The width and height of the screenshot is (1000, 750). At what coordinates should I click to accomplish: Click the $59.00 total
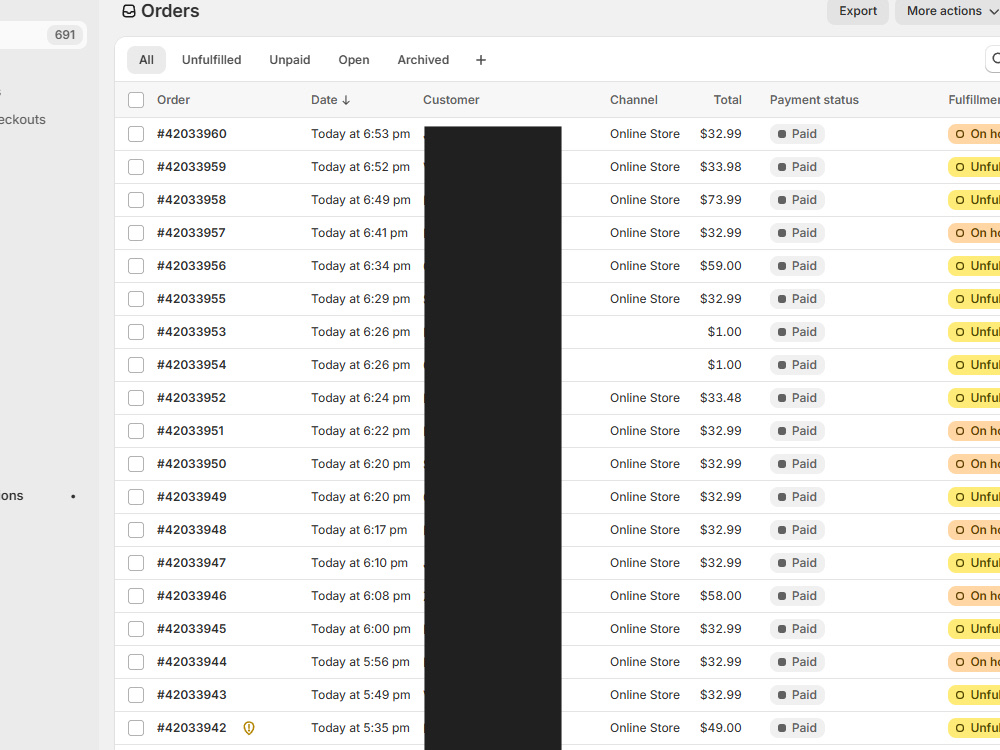point(721,266)
